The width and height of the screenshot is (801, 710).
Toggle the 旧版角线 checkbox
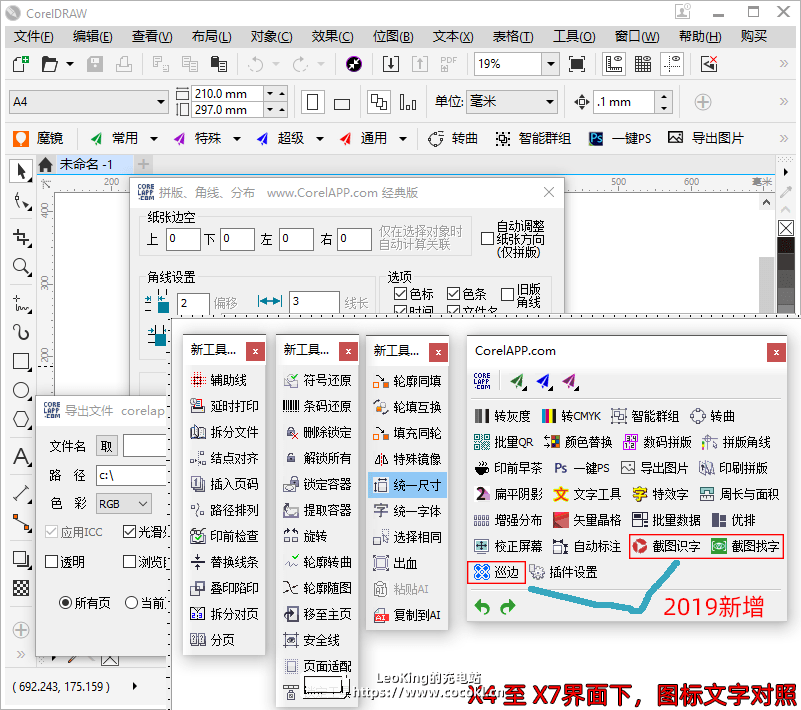(x=507, y=295)
